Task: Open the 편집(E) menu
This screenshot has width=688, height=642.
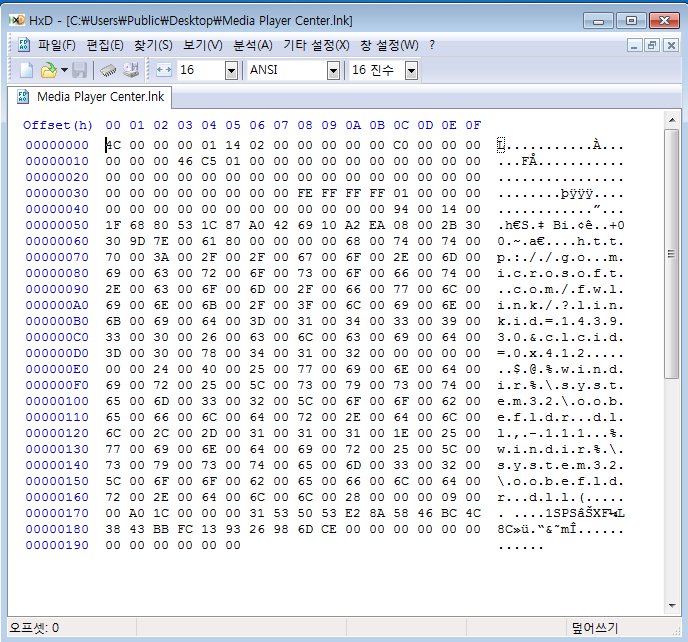Action: coord(105,45)
